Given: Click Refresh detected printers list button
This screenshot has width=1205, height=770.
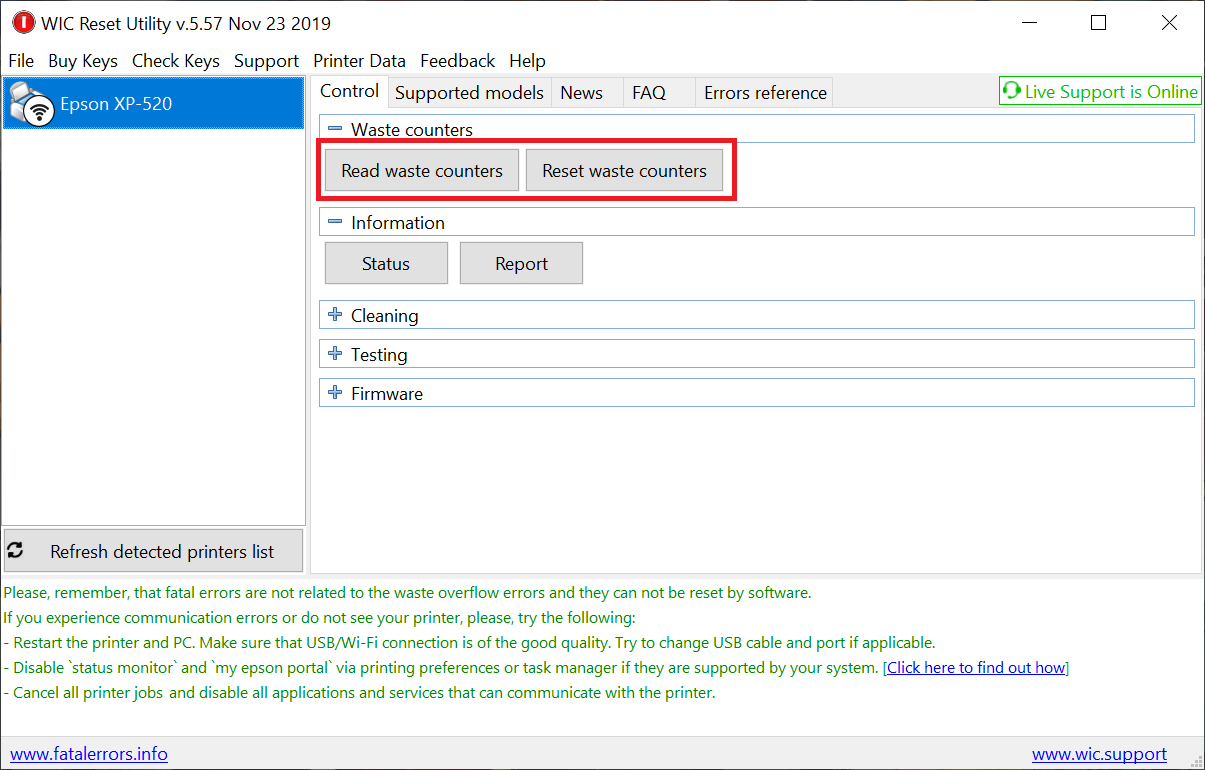Looking at the screenshot, I should (153, 551).
